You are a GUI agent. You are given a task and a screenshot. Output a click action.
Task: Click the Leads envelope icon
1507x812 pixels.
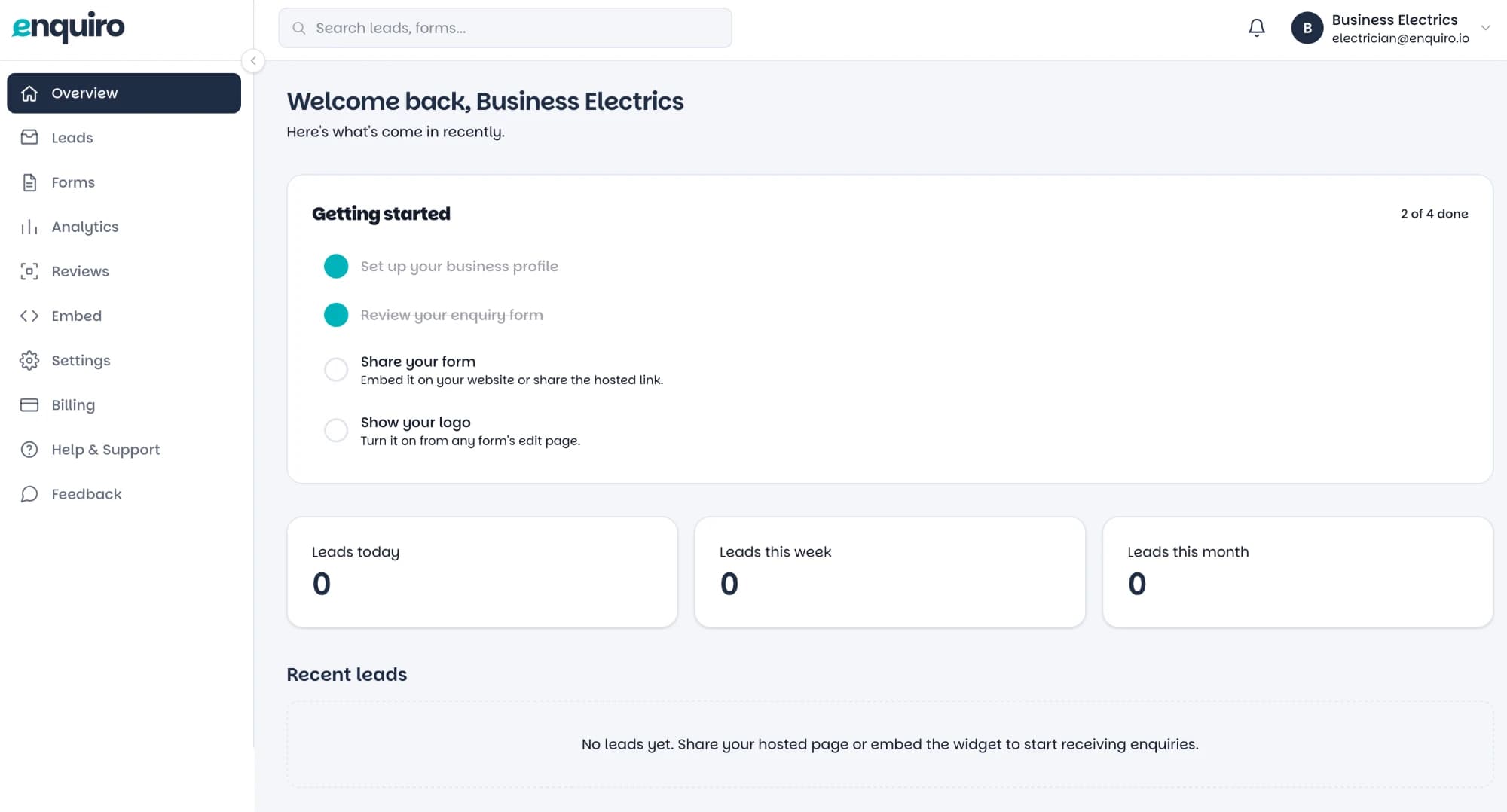click(x=29, y=137)
